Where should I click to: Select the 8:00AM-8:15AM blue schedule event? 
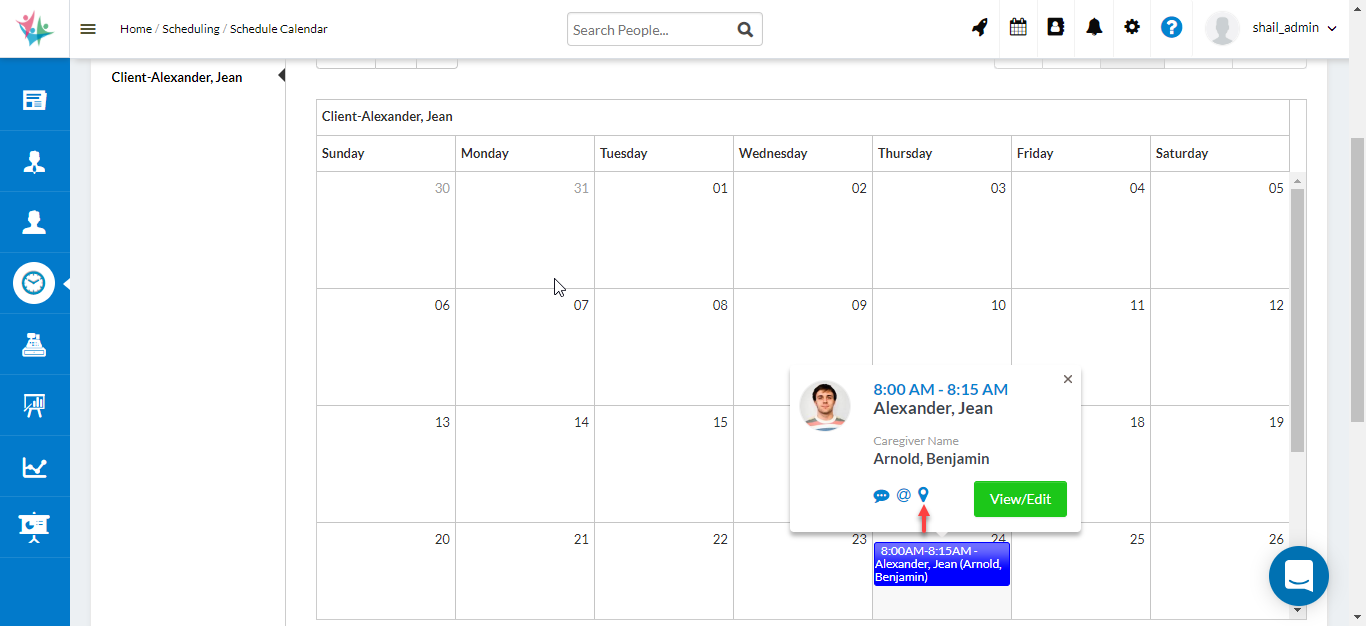(x=941, y=564)
